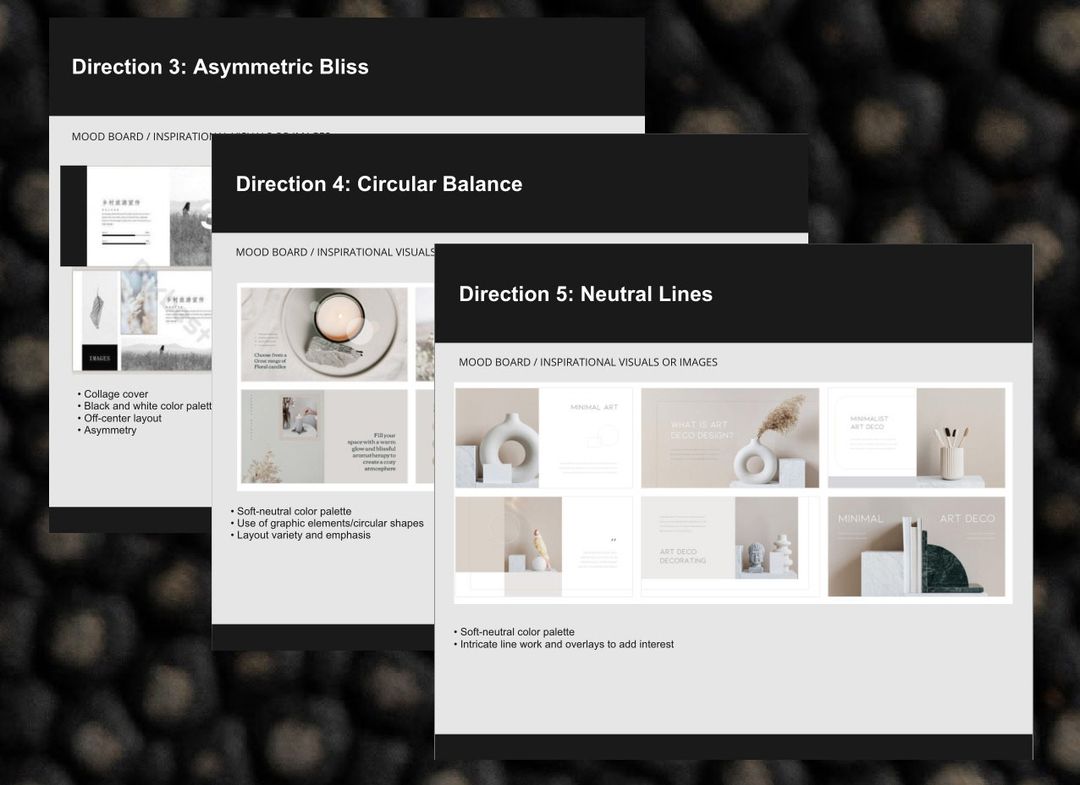
Task: Open the black-and-white collage cover thumbnail
Action: pyautogui.click(x=135, y=215)
